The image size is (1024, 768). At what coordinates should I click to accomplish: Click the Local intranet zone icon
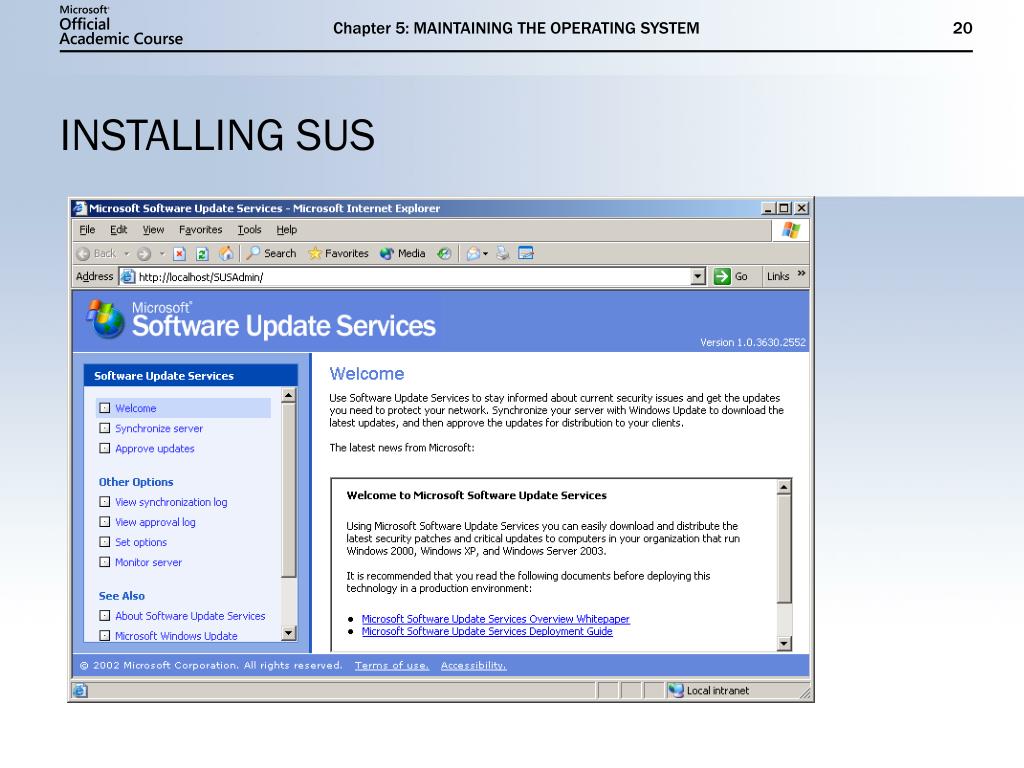675,690
